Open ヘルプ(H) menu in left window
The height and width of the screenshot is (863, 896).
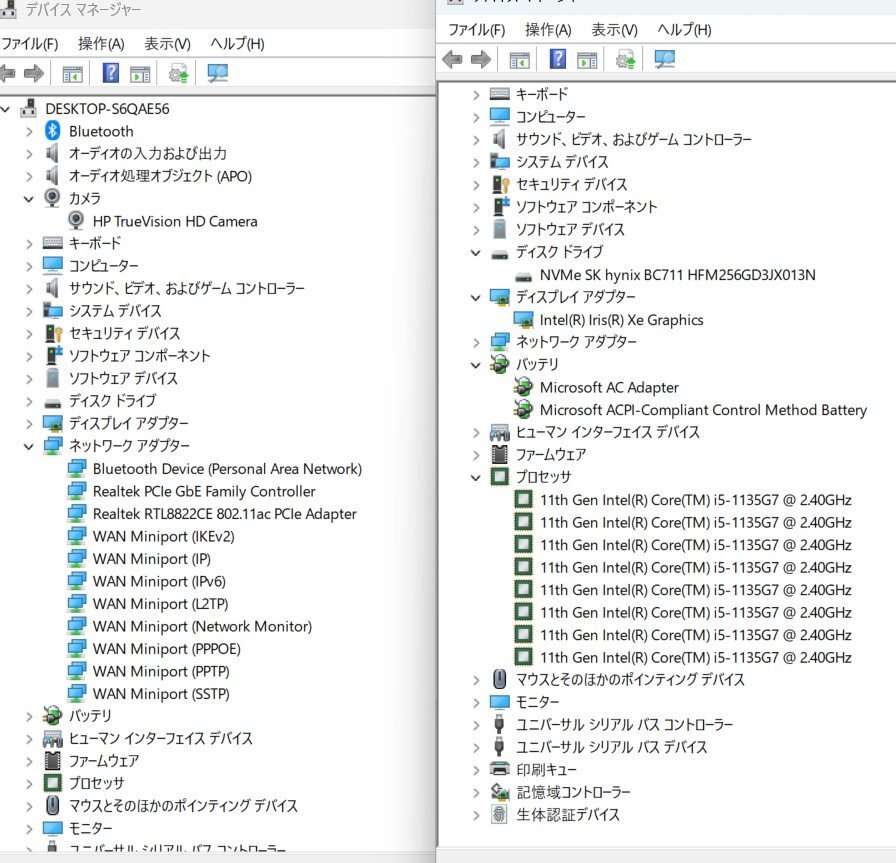click(x=237, y=44)
